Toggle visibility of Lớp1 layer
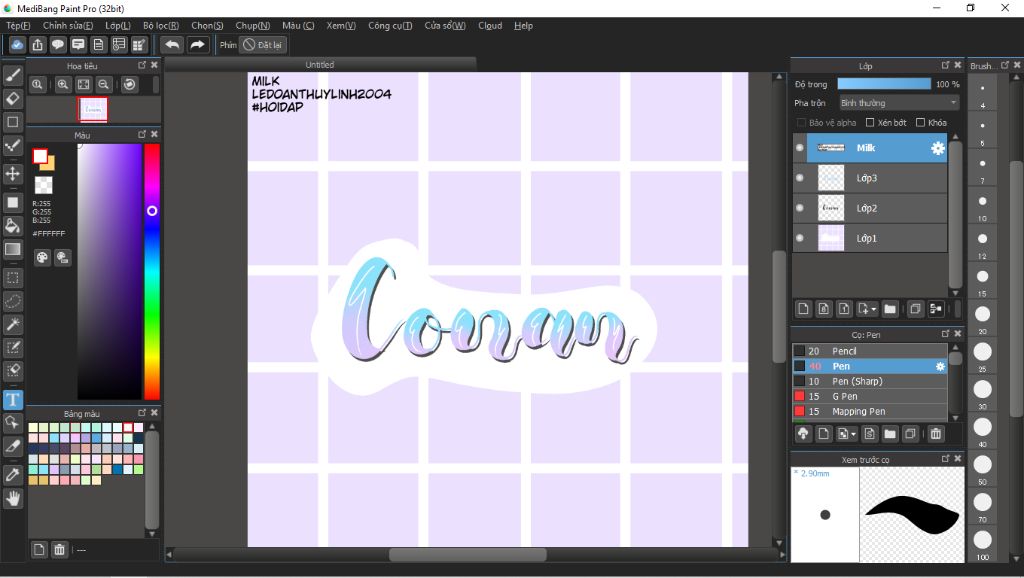1024x578 pixels. pos(800,238)
